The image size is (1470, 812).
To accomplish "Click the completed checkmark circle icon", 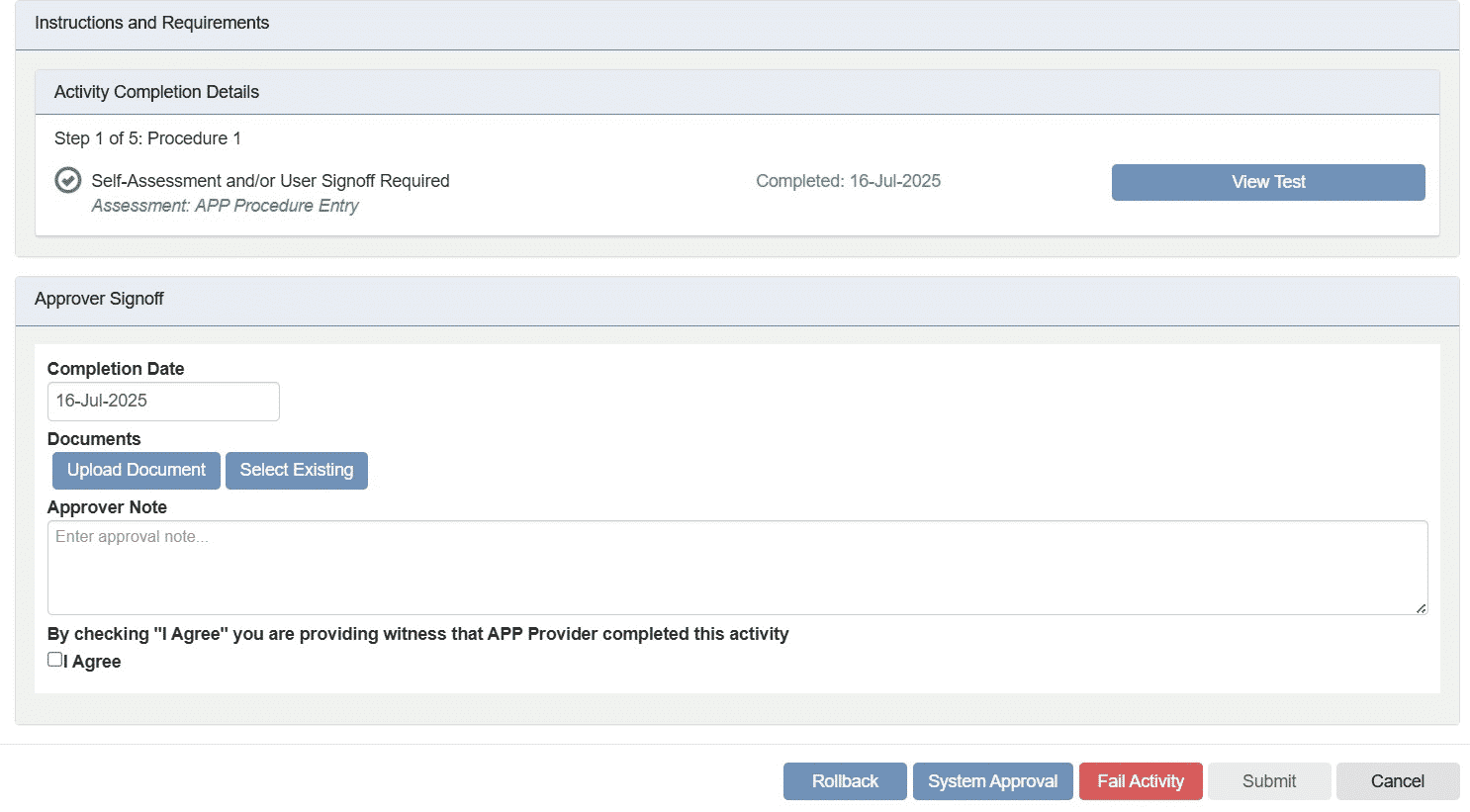I will click(x=67, y=180).
